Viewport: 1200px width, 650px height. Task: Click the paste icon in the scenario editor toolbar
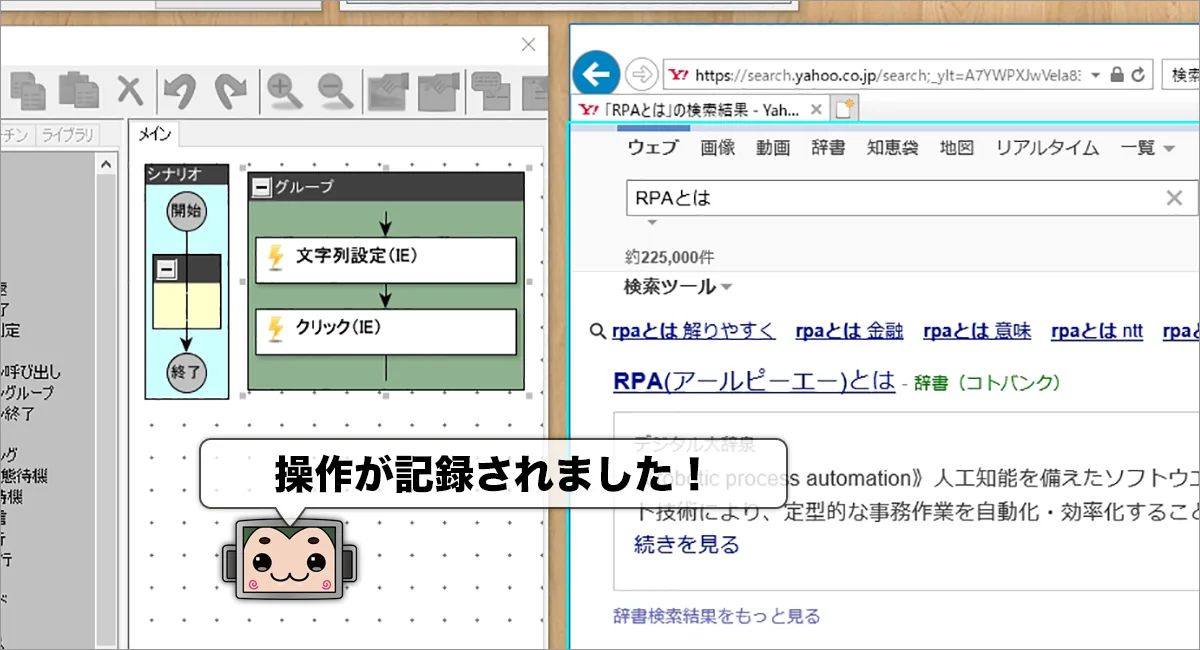point(78,91)
